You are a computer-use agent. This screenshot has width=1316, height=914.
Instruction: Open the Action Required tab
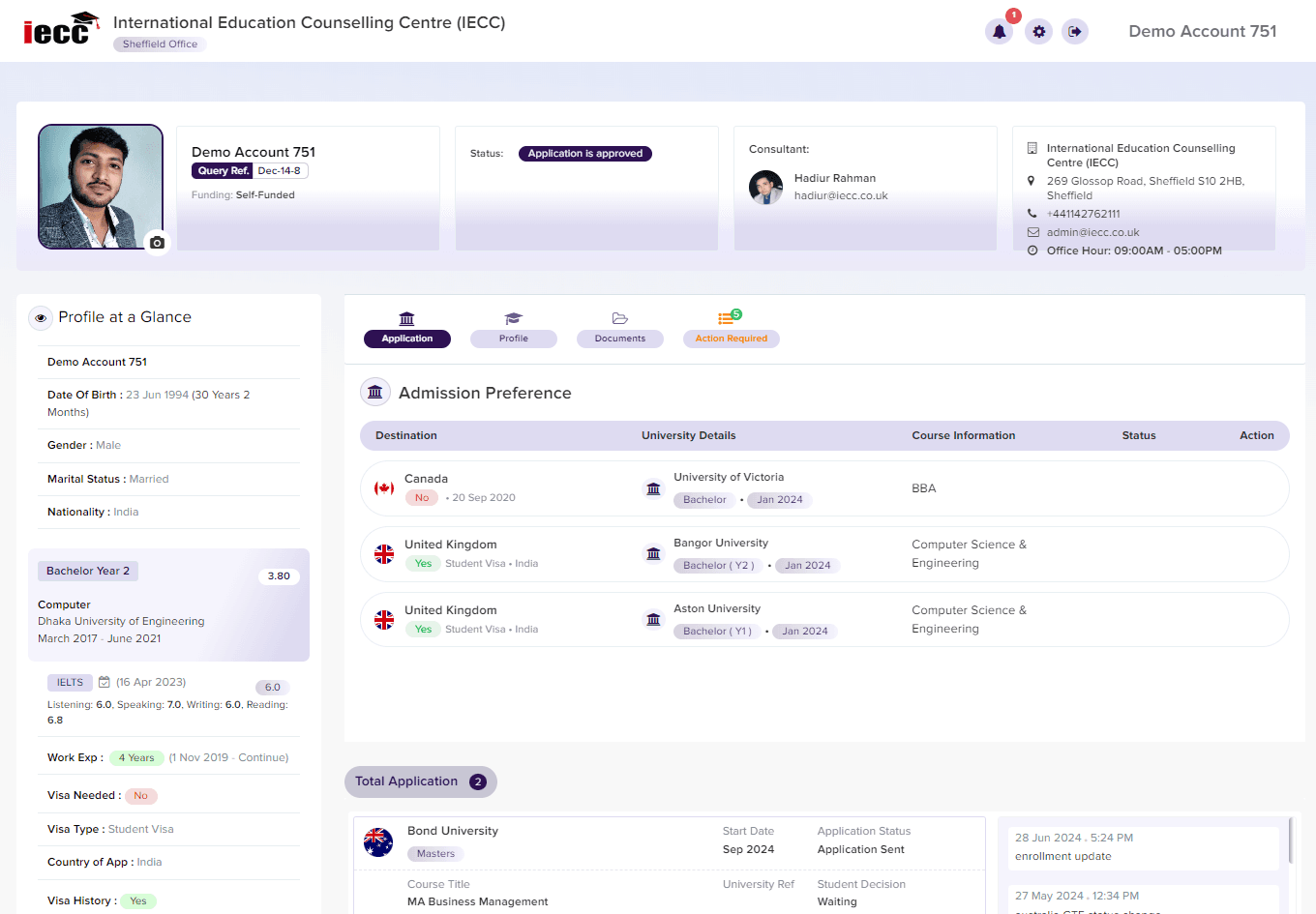point(732,339)
